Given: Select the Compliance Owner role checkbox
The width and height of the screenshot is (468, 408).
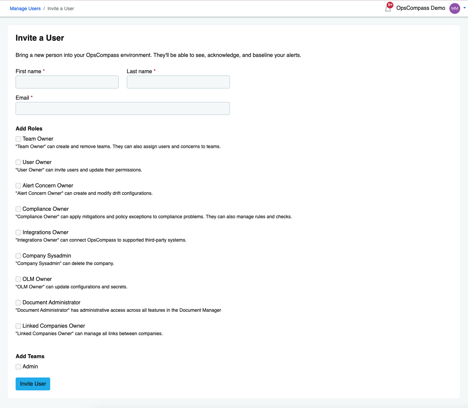Looking at the screenshot, I should pyautogui.click(x=18, y=209).
